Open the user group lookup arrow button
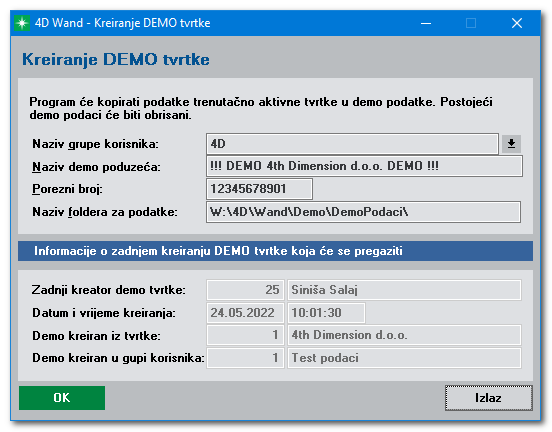Screen dimensions: 552x432 (511, 144)
